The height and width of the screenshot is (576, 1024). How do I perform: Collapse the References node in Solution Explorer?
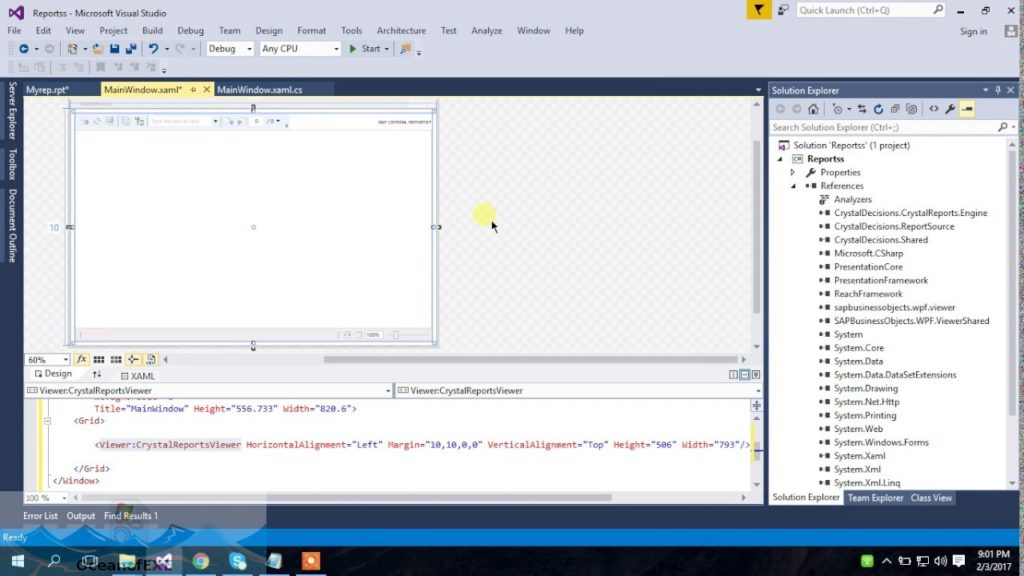point(793,185)
